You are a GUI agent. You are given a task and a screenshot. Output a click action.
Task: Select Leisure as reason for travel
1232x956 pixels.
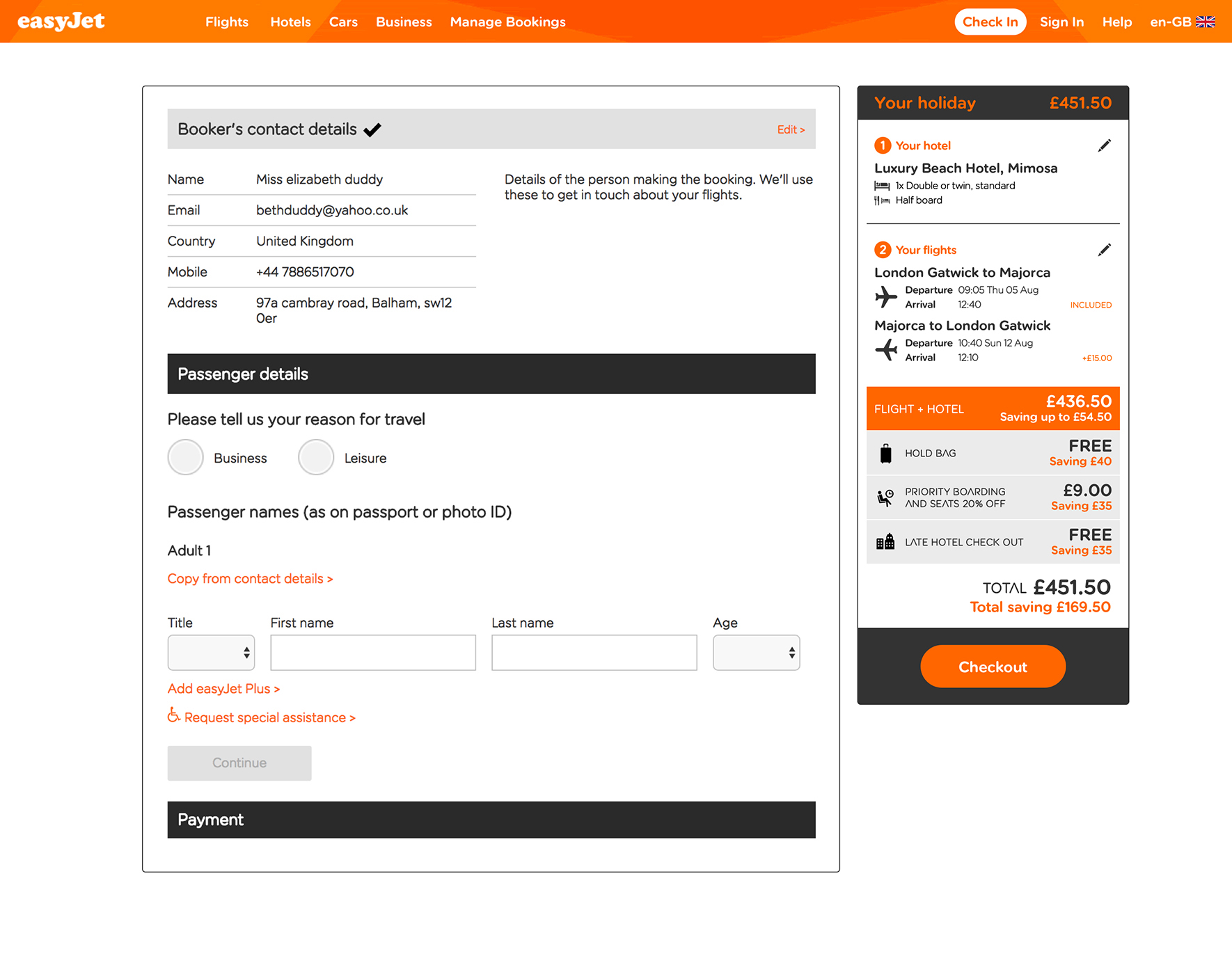coord(316,458)
